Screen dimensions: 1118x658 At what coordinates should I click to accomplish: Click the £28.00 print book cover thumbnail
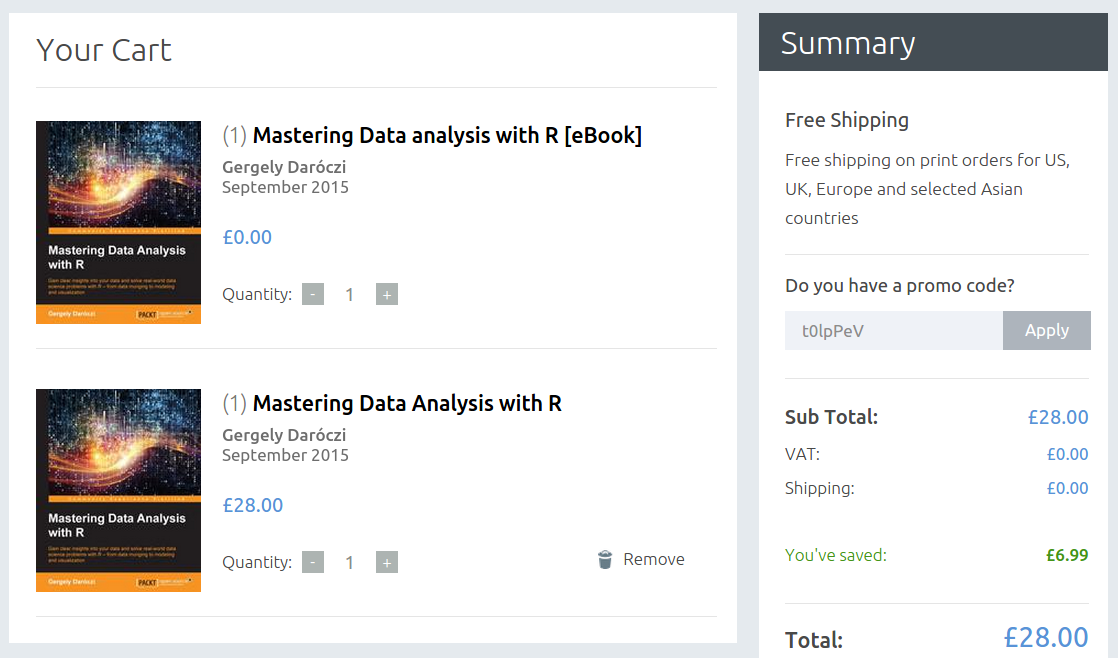click(x=118, y=490)
